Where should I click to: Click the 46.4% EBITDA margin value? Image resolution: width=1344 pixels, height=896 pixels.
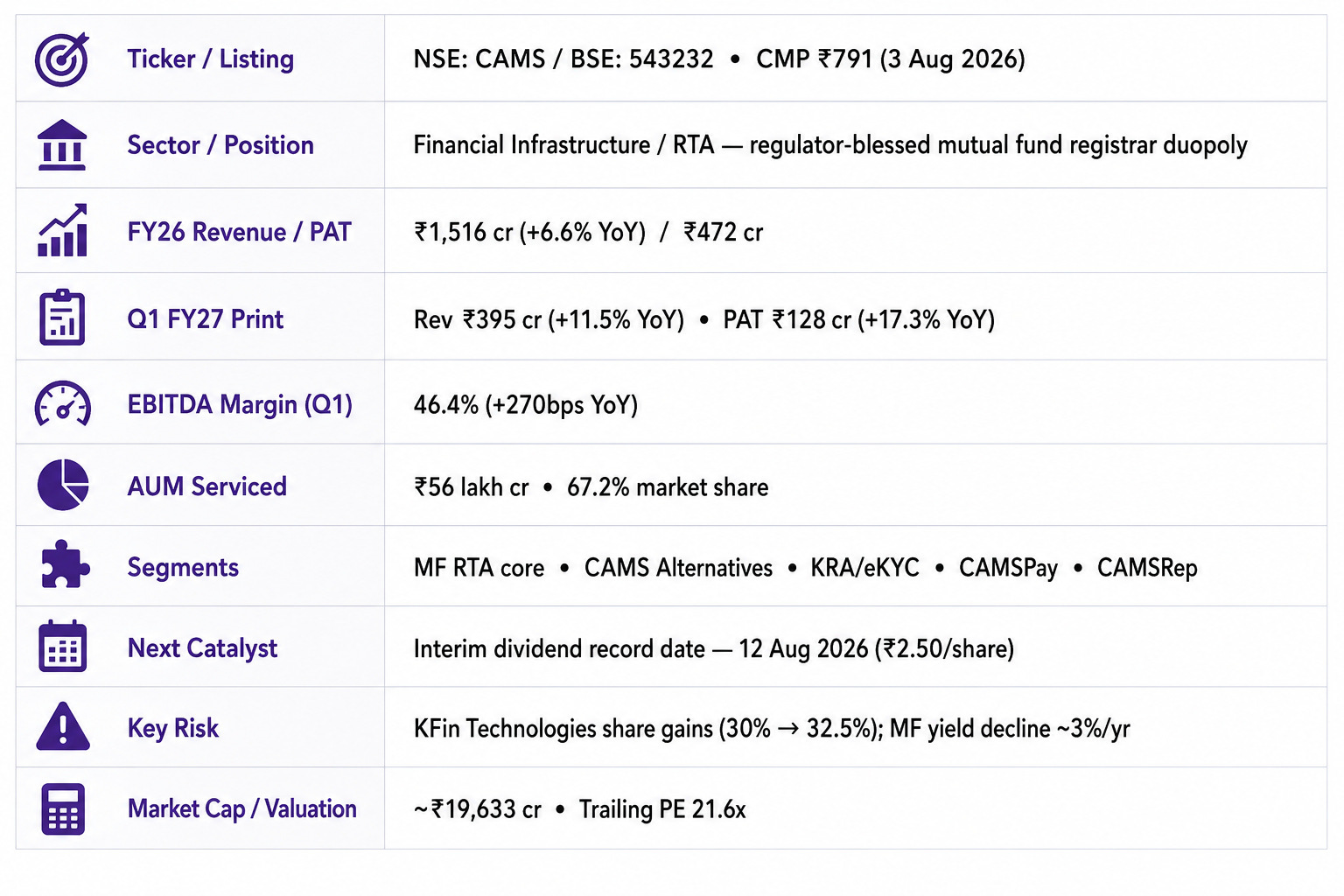click(x=446, y=405)
